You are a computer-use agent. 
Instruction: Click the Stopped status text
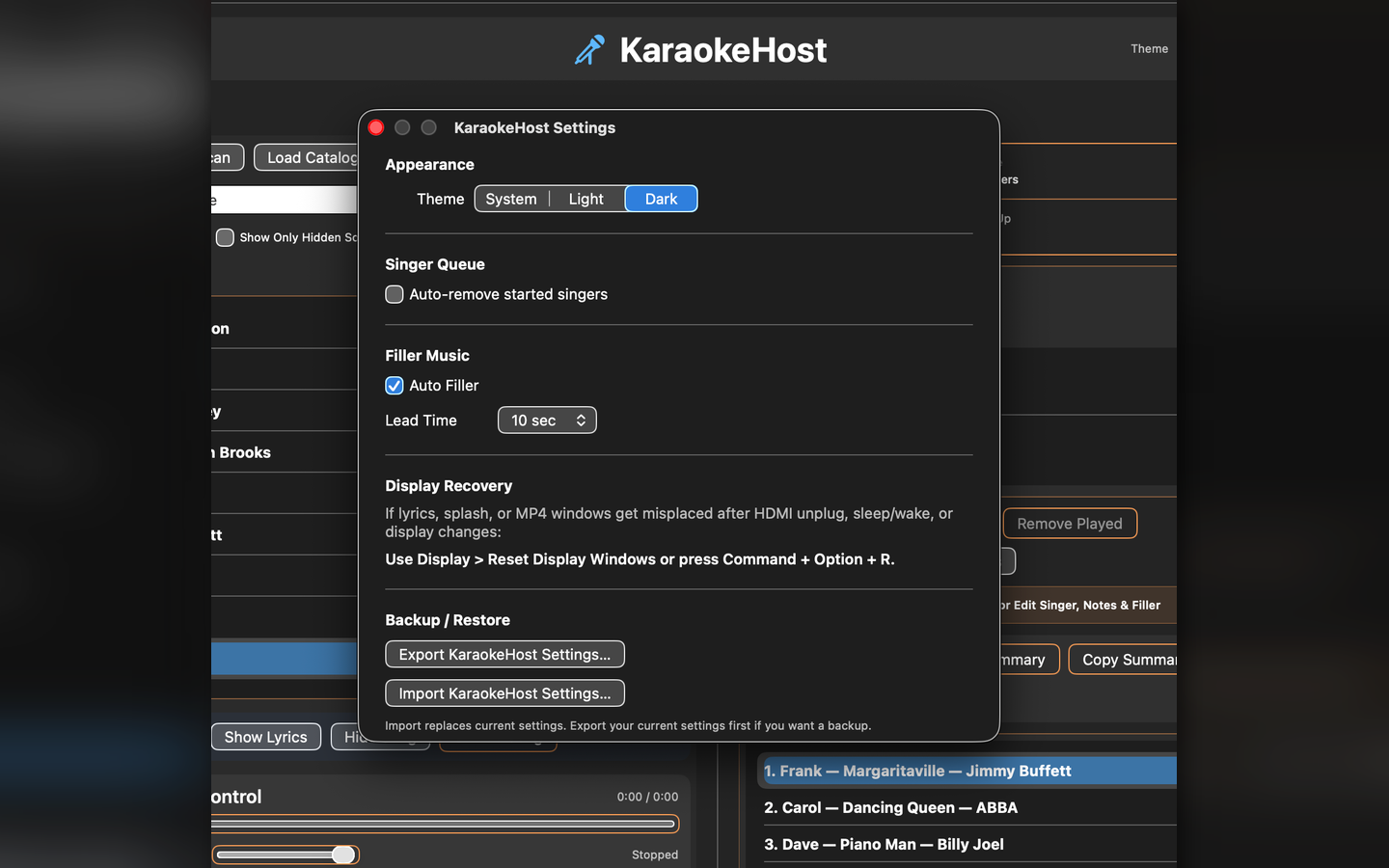[655, 854]
